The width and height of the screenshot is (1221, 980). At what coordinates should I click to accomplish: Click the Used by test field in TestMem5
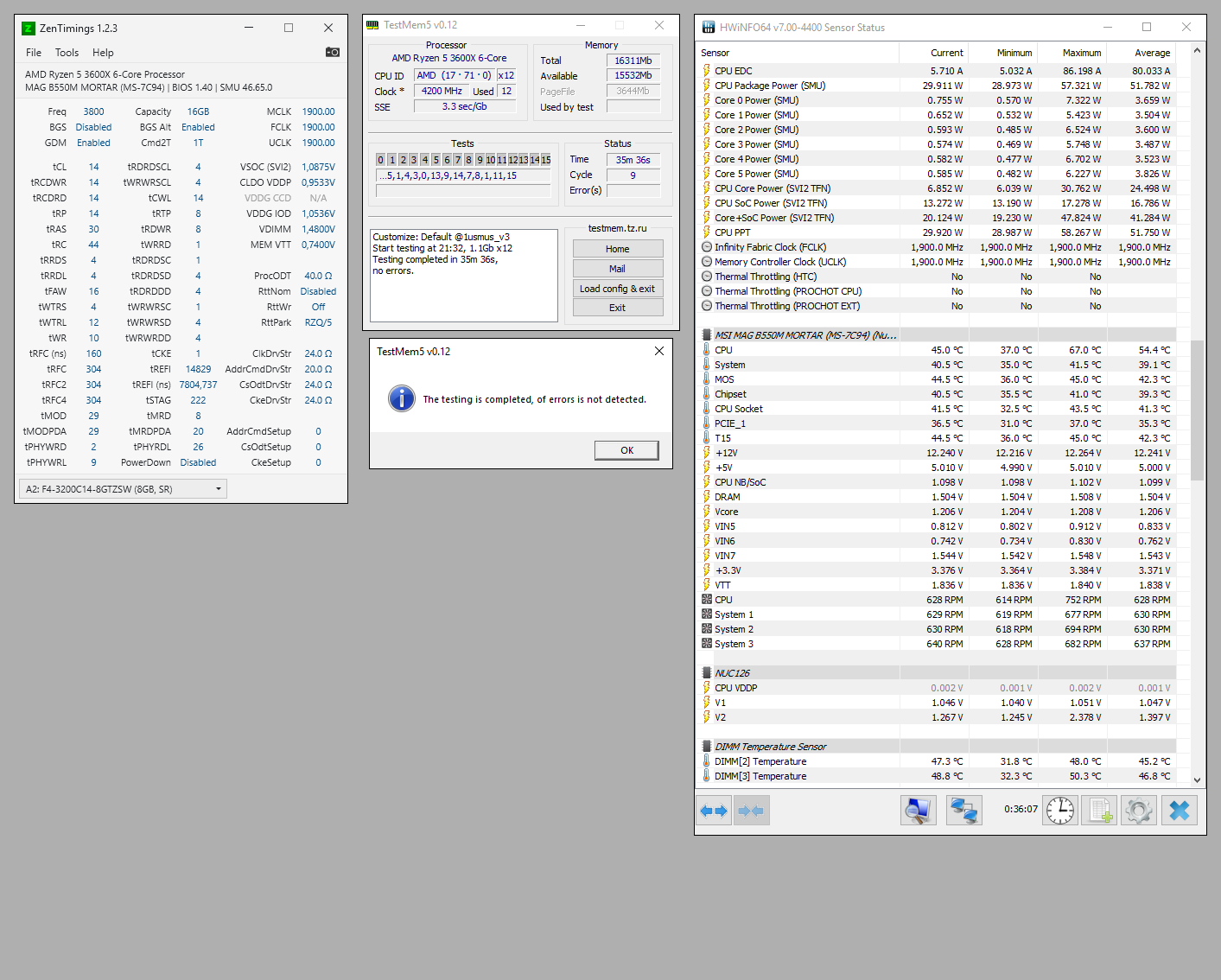(x=633, y=107)
